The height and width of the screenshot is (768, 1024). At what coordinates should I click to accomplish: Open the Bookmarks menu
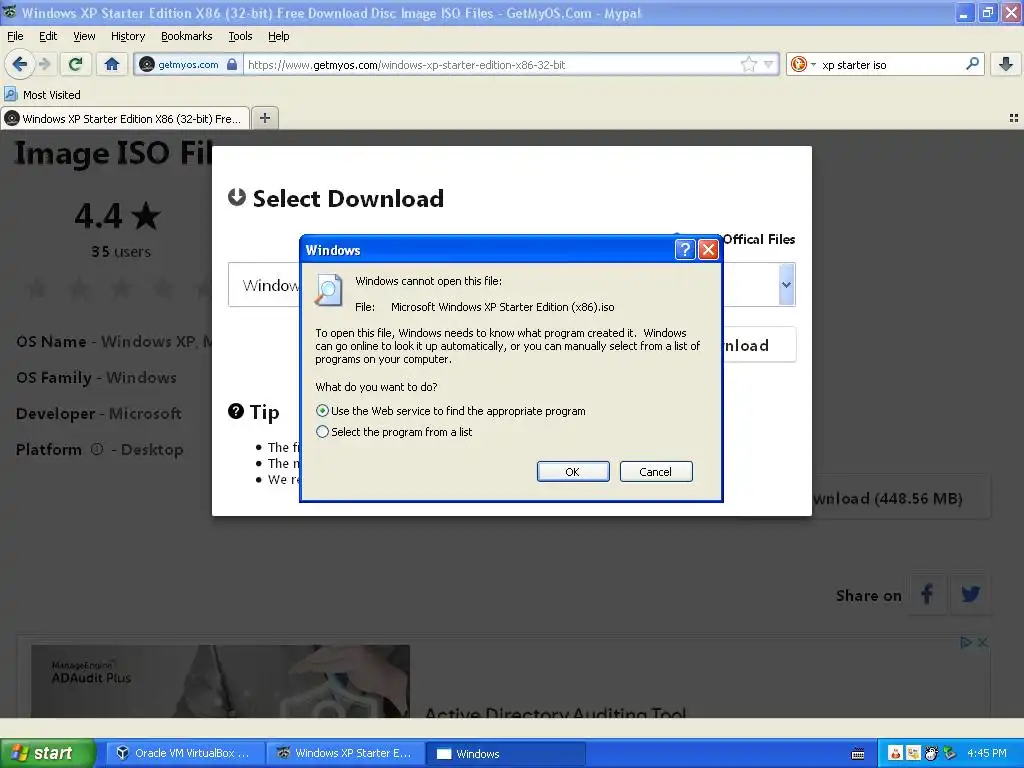187,36
